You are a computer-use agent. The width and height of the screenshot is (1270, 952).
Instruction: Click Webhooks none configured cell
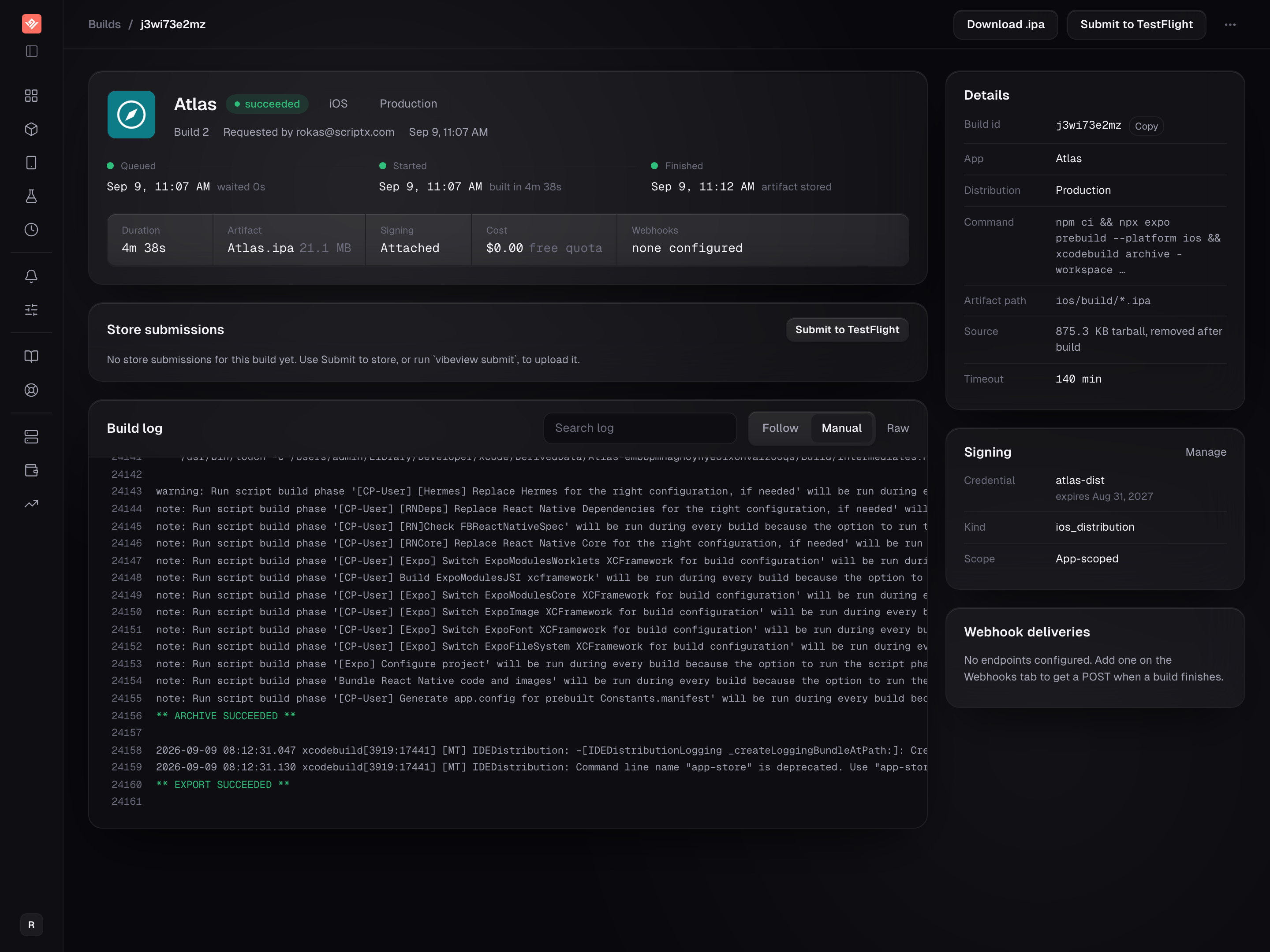pyautogui.click(x=762, y=240)
